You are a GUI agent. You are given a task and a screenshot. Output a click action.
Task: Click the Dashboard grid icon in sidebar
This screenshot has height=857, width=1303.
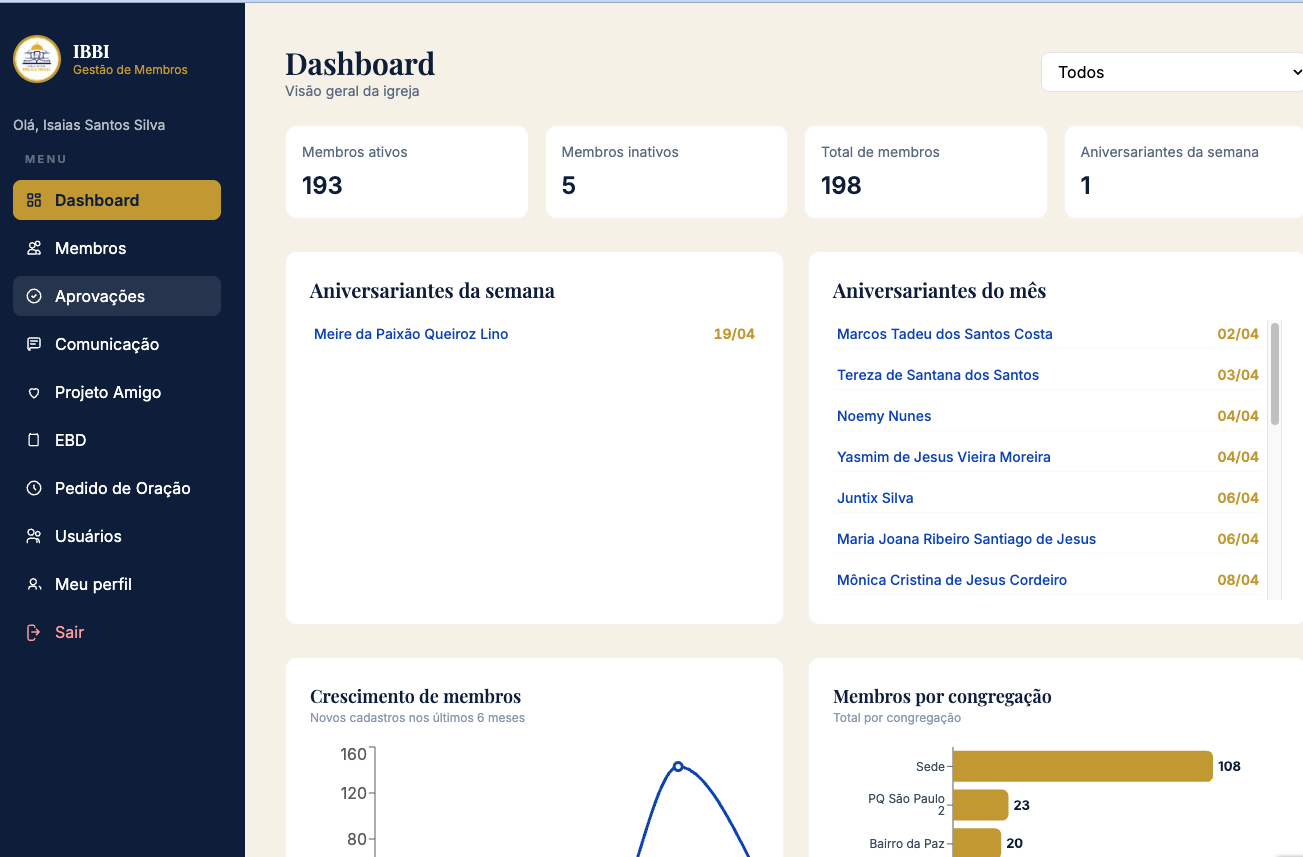[34, 200]
